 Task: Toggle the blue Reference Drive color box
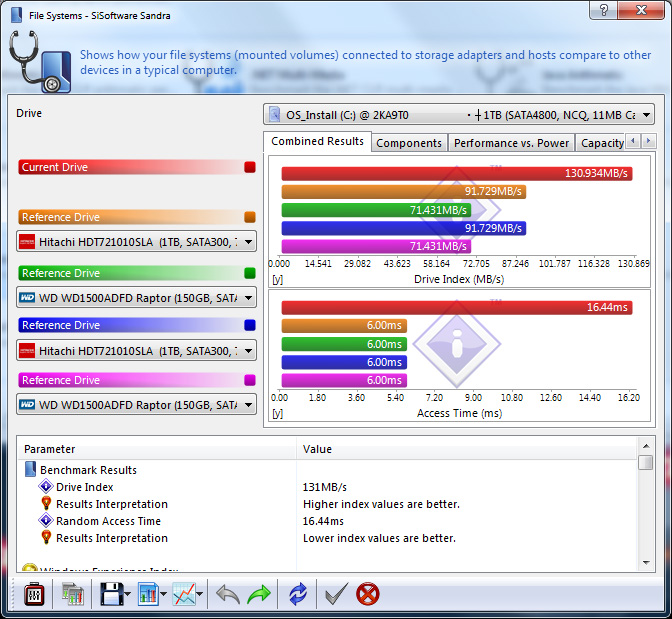(x=250, y=325)
